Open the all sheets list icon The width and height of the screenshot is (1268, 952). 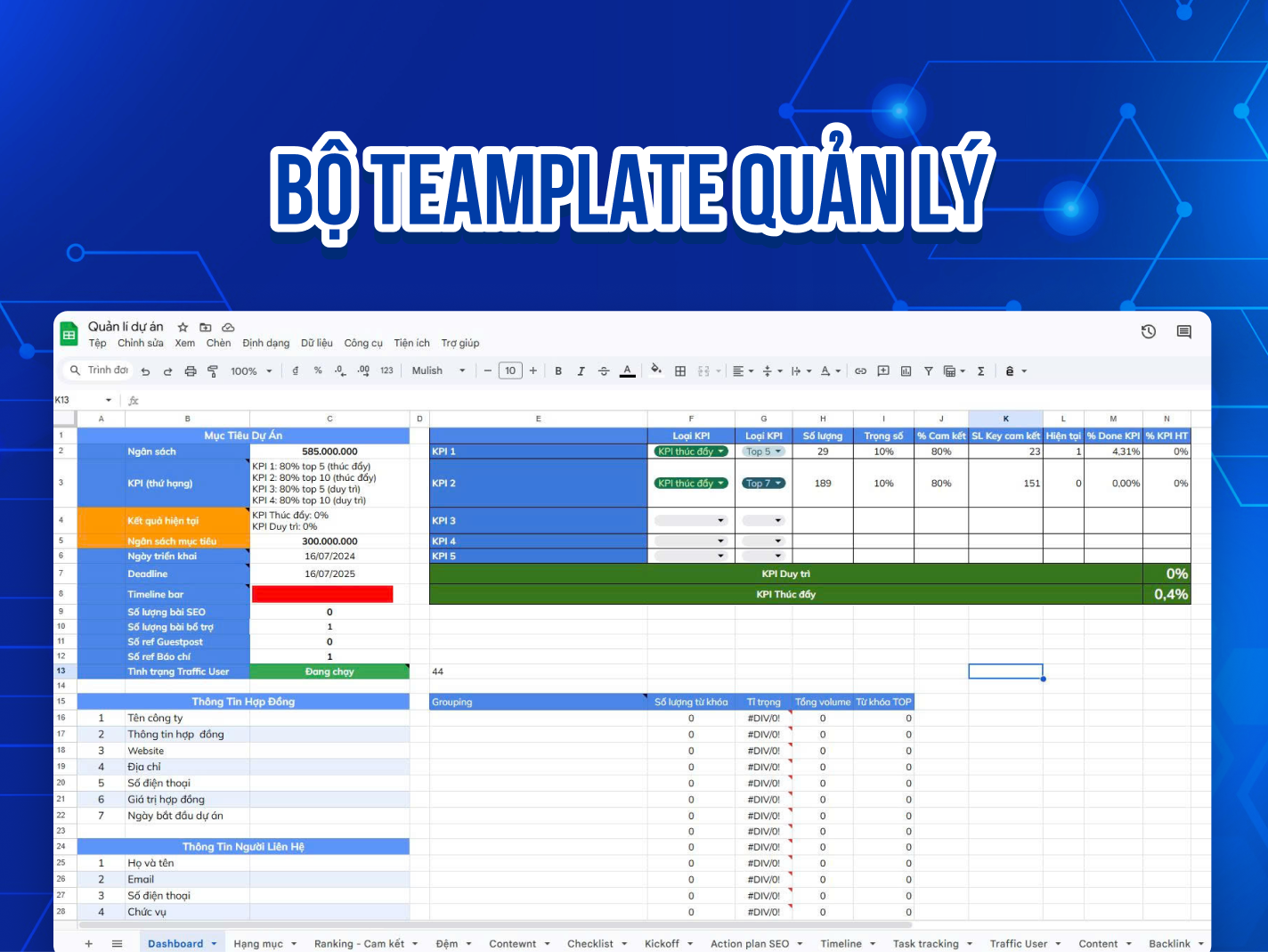117,943
